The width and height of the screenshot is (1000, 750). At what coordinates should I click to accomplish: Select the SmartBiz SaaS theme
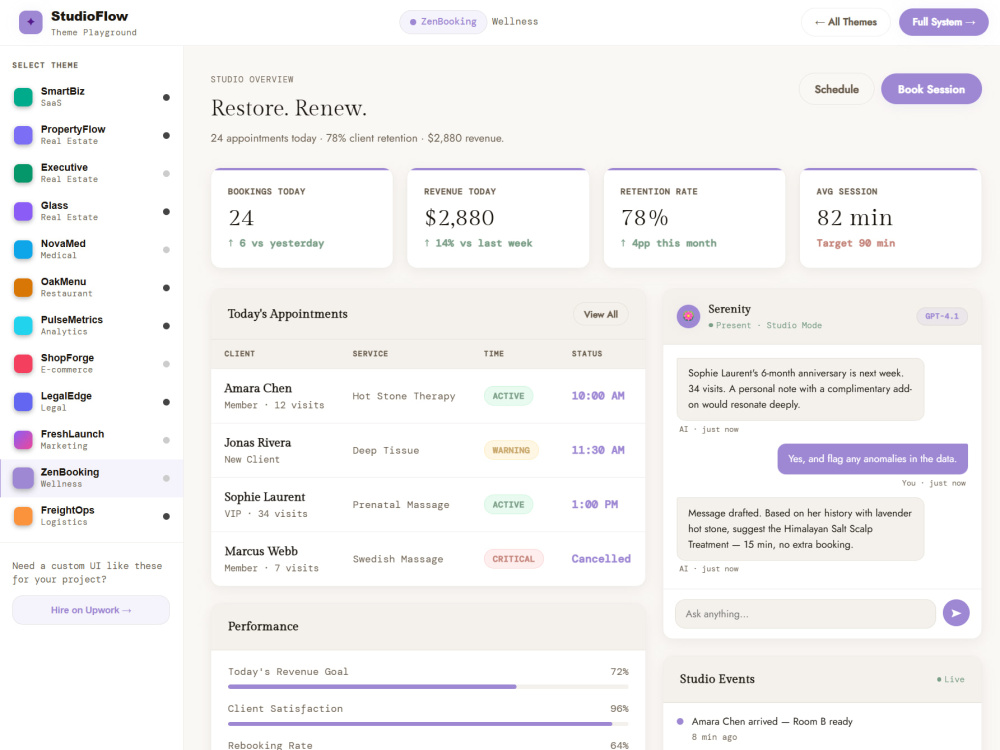[x=91, y=97]
